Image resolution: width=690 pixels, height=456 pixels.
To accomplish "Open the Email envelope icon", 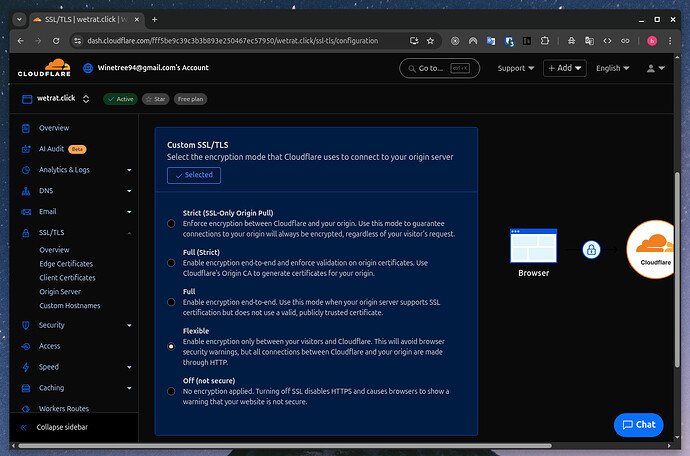I will click(x=26, y=212).
